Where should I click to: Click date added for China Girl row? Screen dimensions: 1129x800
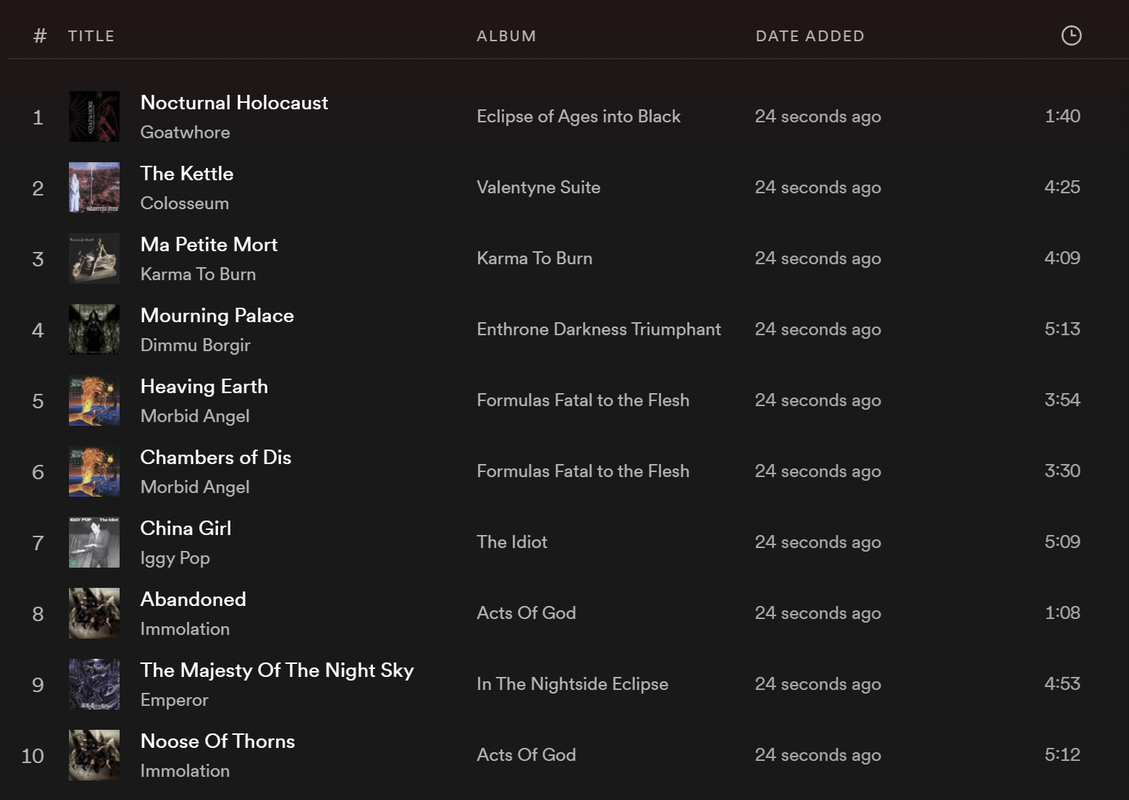818,542
